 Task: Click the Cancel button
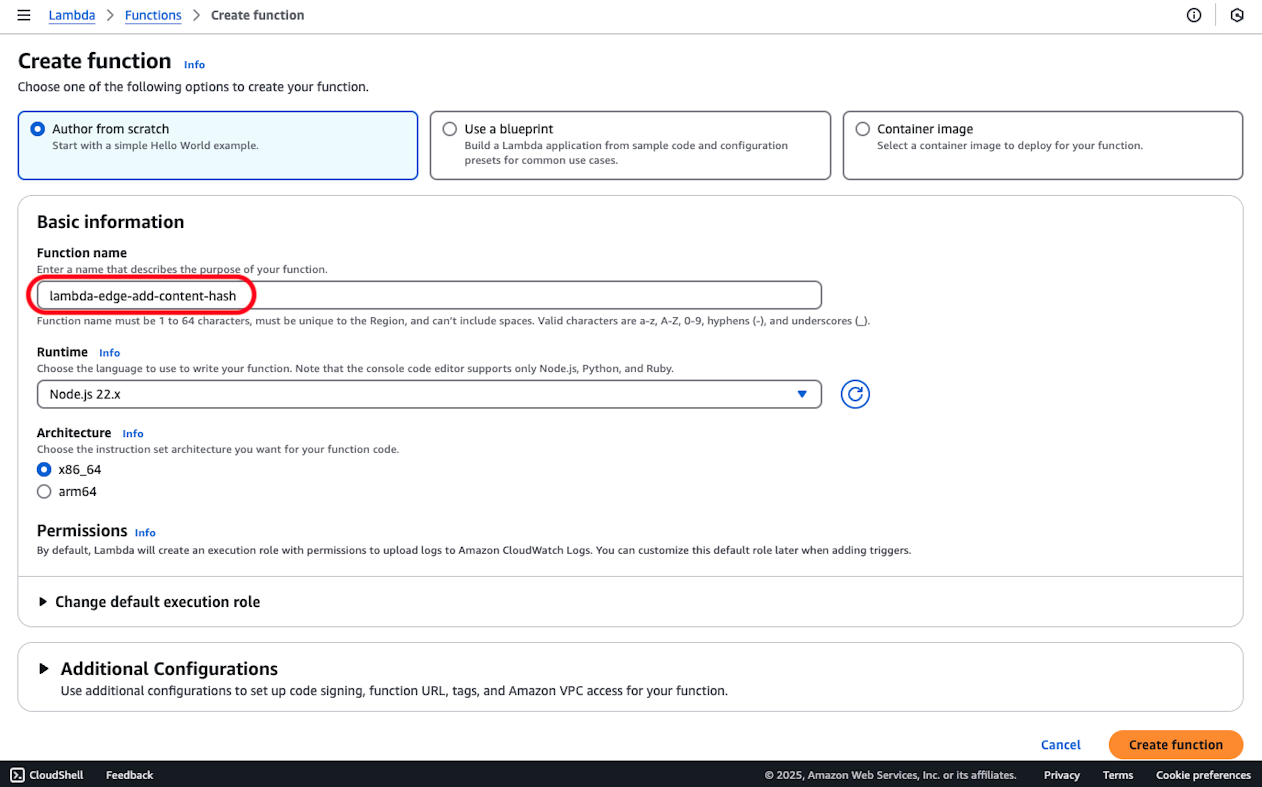click(x=1061, y=745)
